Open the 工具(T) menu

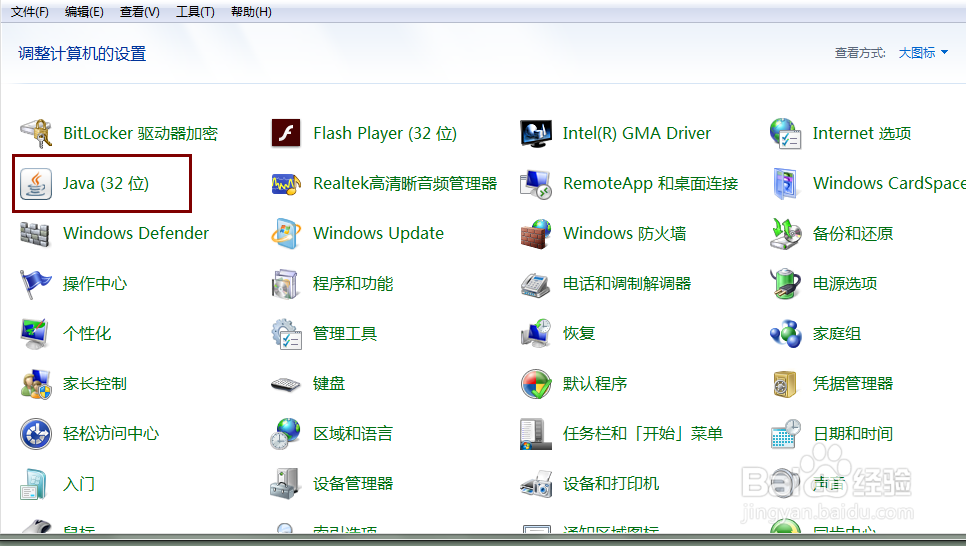[195, 12]
